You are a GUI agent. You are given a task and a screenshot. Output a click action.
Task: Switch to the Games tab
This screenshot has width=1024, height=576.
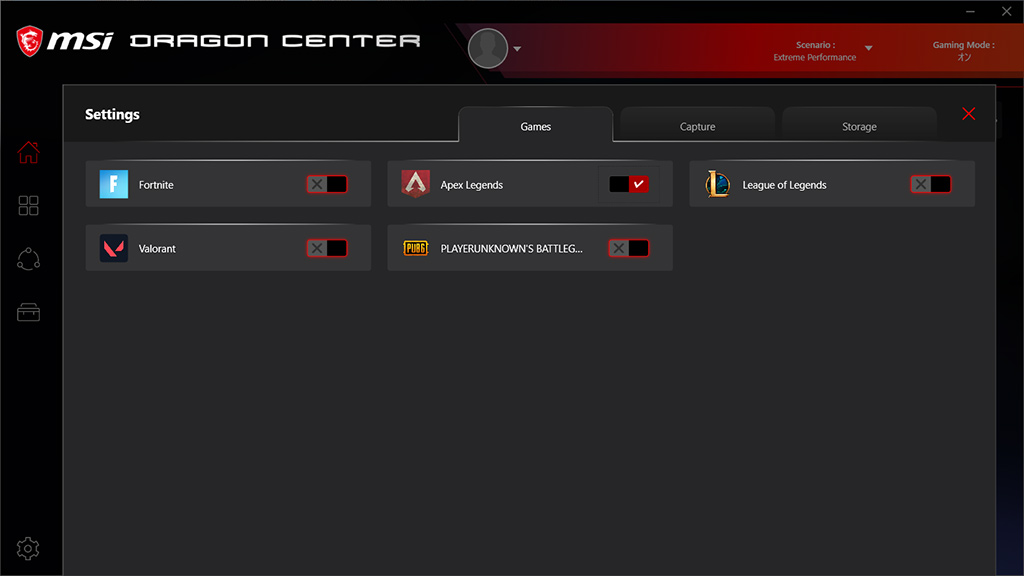point(536,126)
